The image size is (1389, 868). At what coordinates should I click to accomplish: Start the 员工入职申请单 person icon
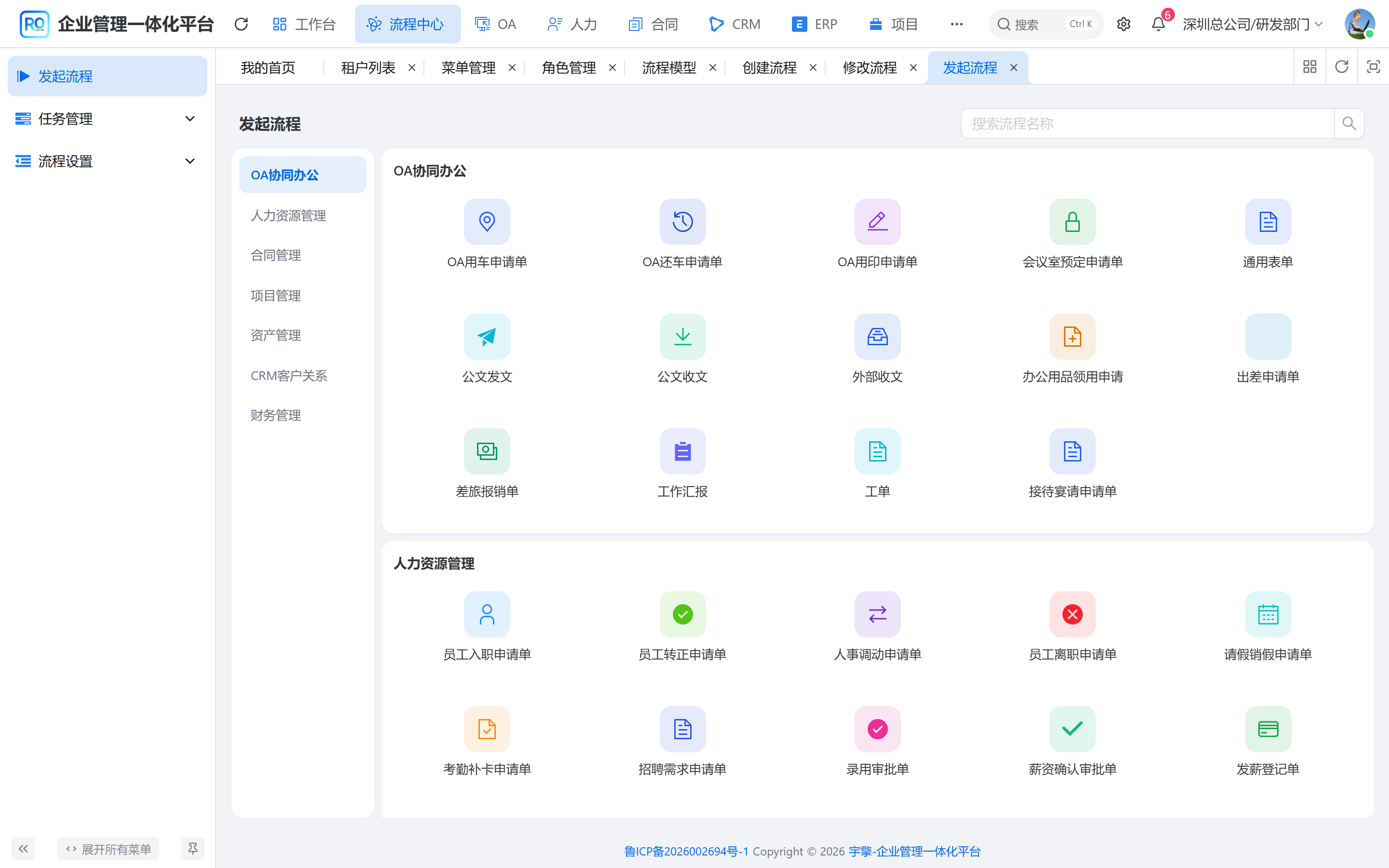[487, 614]
